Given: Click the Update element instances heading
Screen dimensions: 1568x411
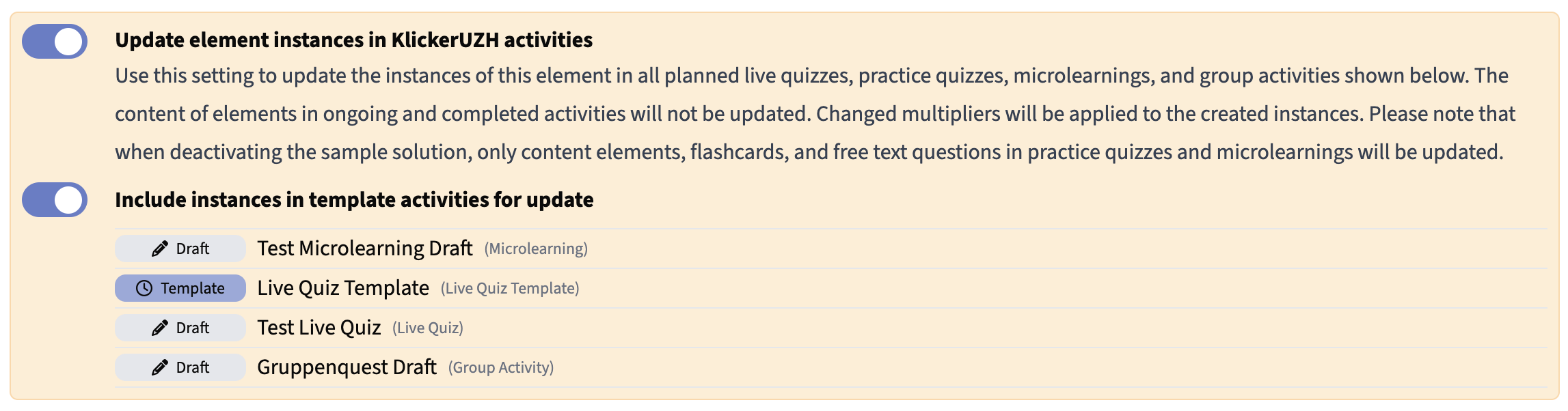Looking at the screenshot, I should 353,40.
